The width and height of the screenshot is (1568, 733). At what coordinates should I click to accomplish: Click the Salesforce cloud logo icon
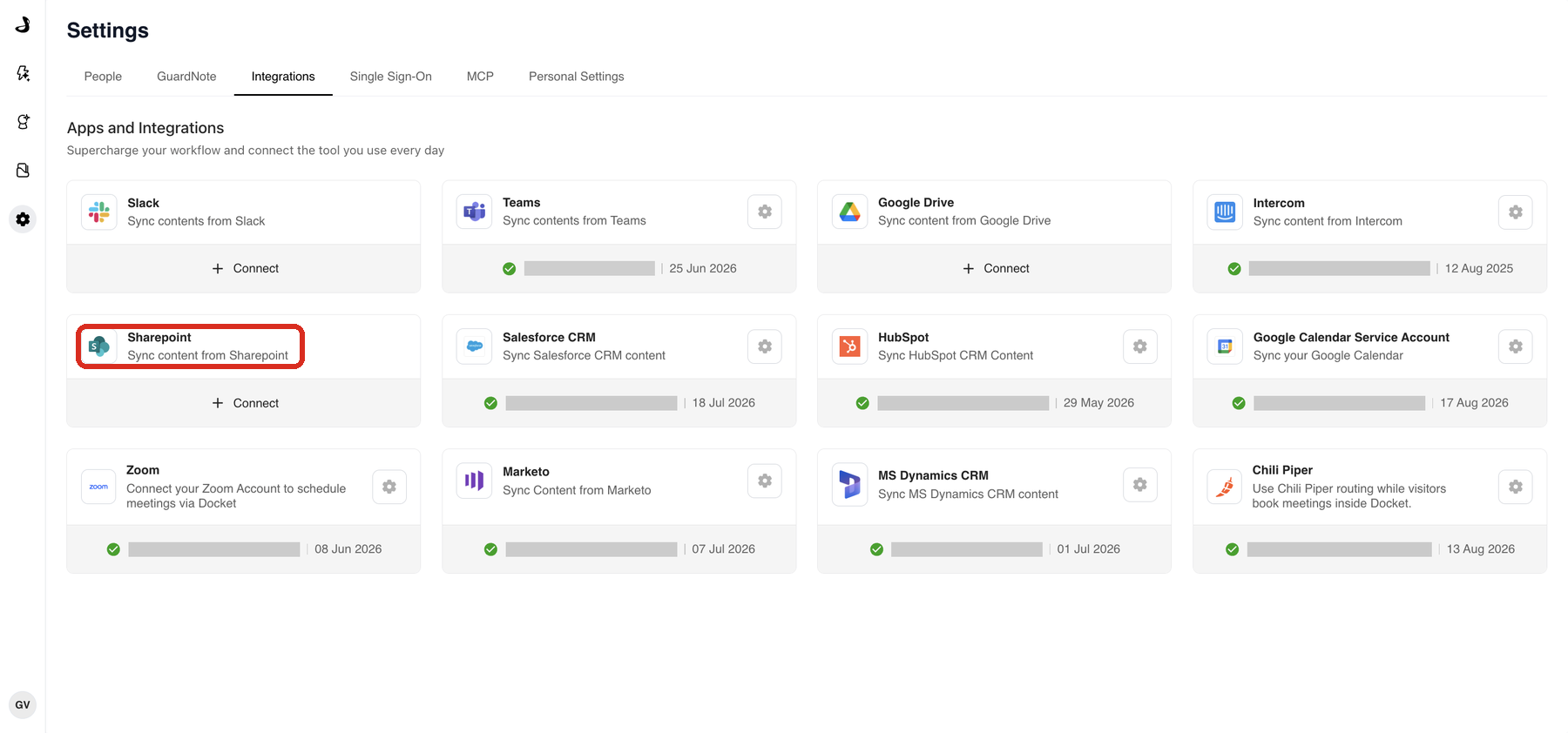[x=475, y=346]
